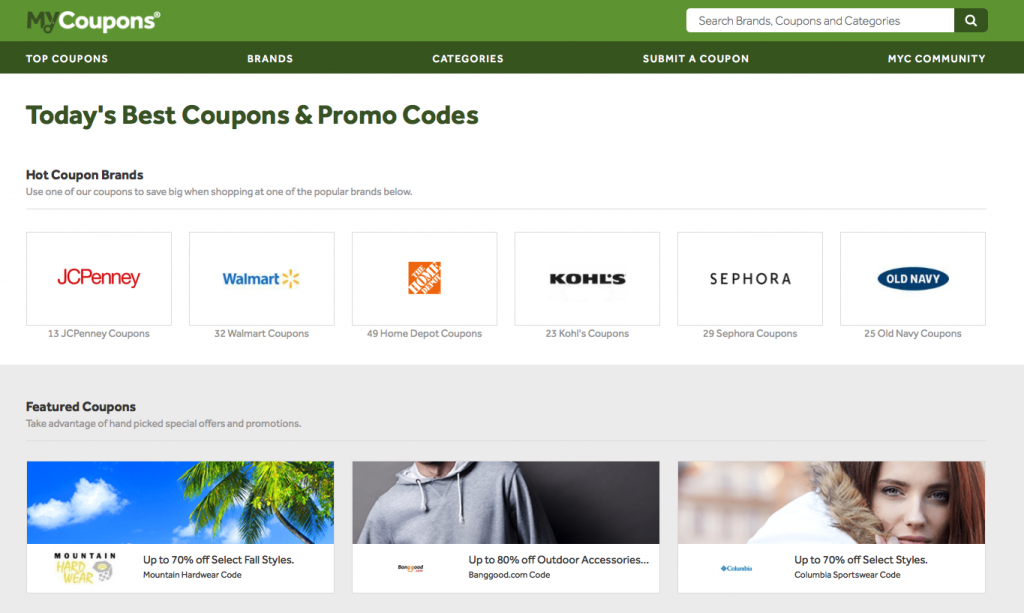Select the Walmart brand logo
The image size is (1024, 613).
[261, 279]
